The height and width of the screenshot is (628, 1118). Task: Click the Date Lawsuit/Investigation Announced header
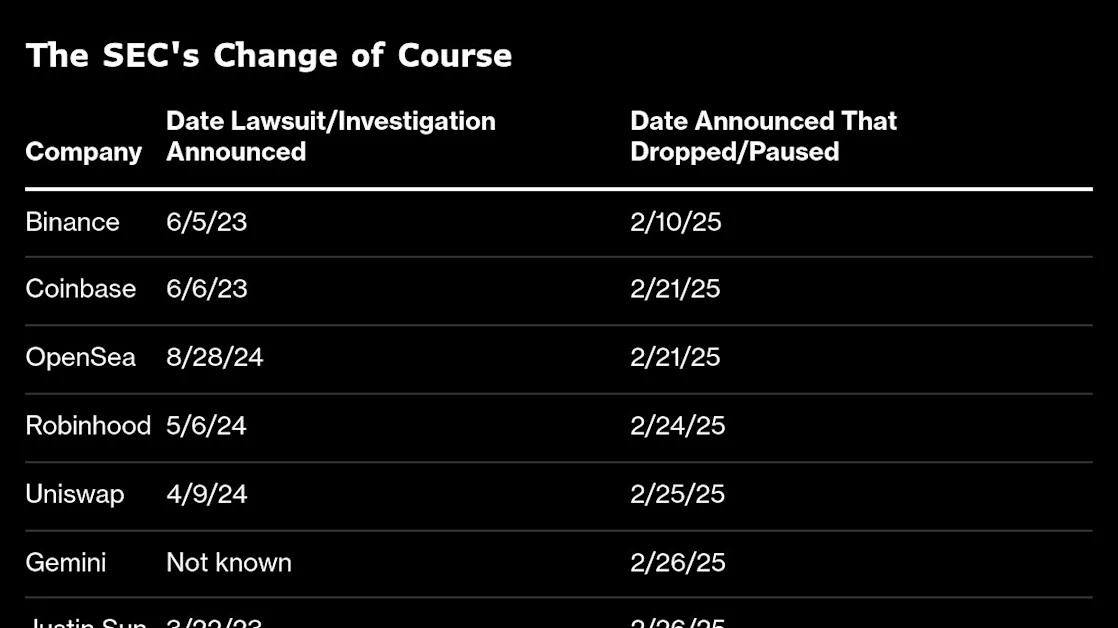331,136
